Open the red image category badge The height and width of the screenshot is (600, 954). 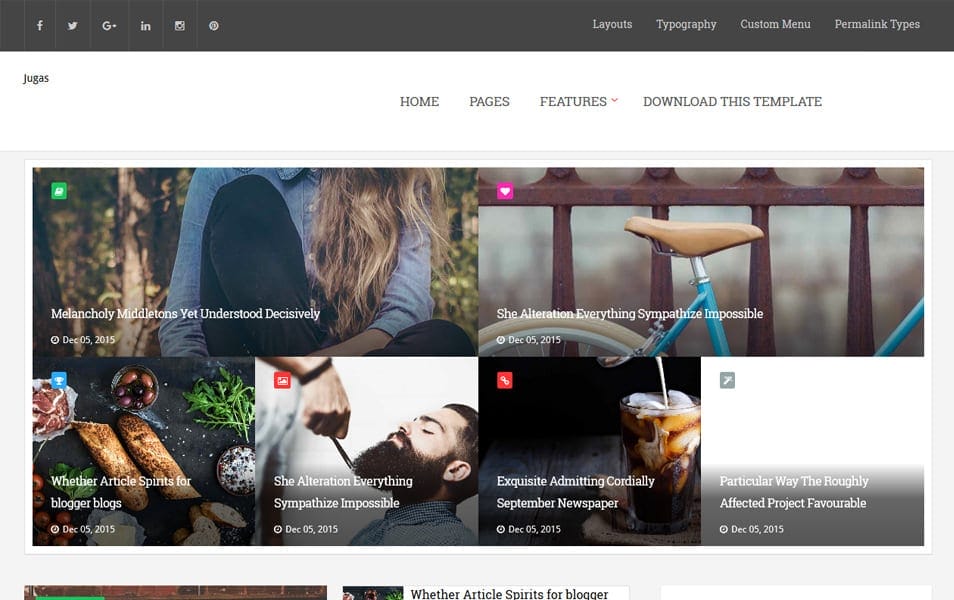tap(283, 381)
